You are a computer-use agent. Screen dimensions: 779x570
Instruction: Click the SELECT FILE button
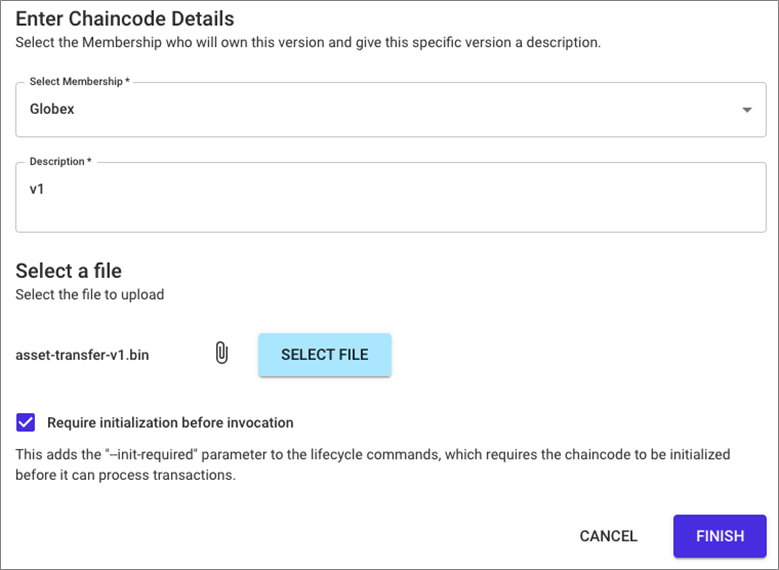click(x=325, y=355)
